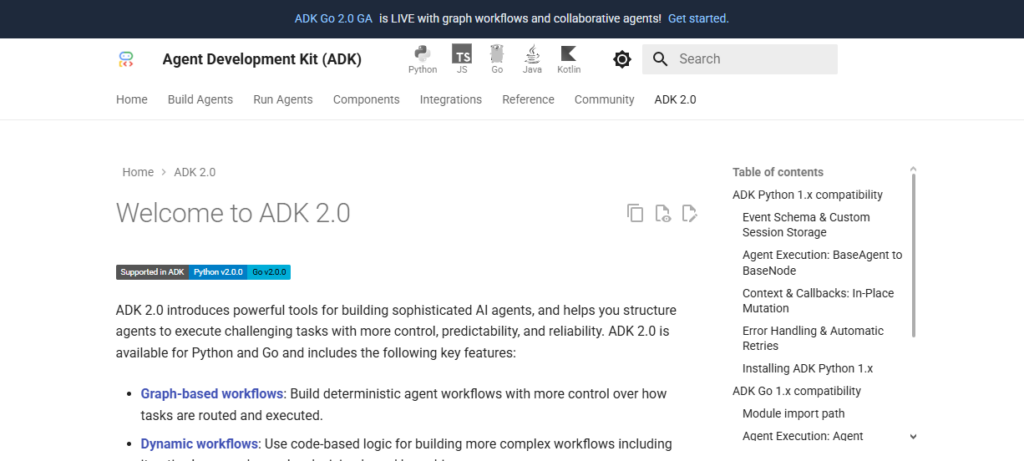1024x461 pixels.
Task: Click the Search input field
Action: point(739,59)
